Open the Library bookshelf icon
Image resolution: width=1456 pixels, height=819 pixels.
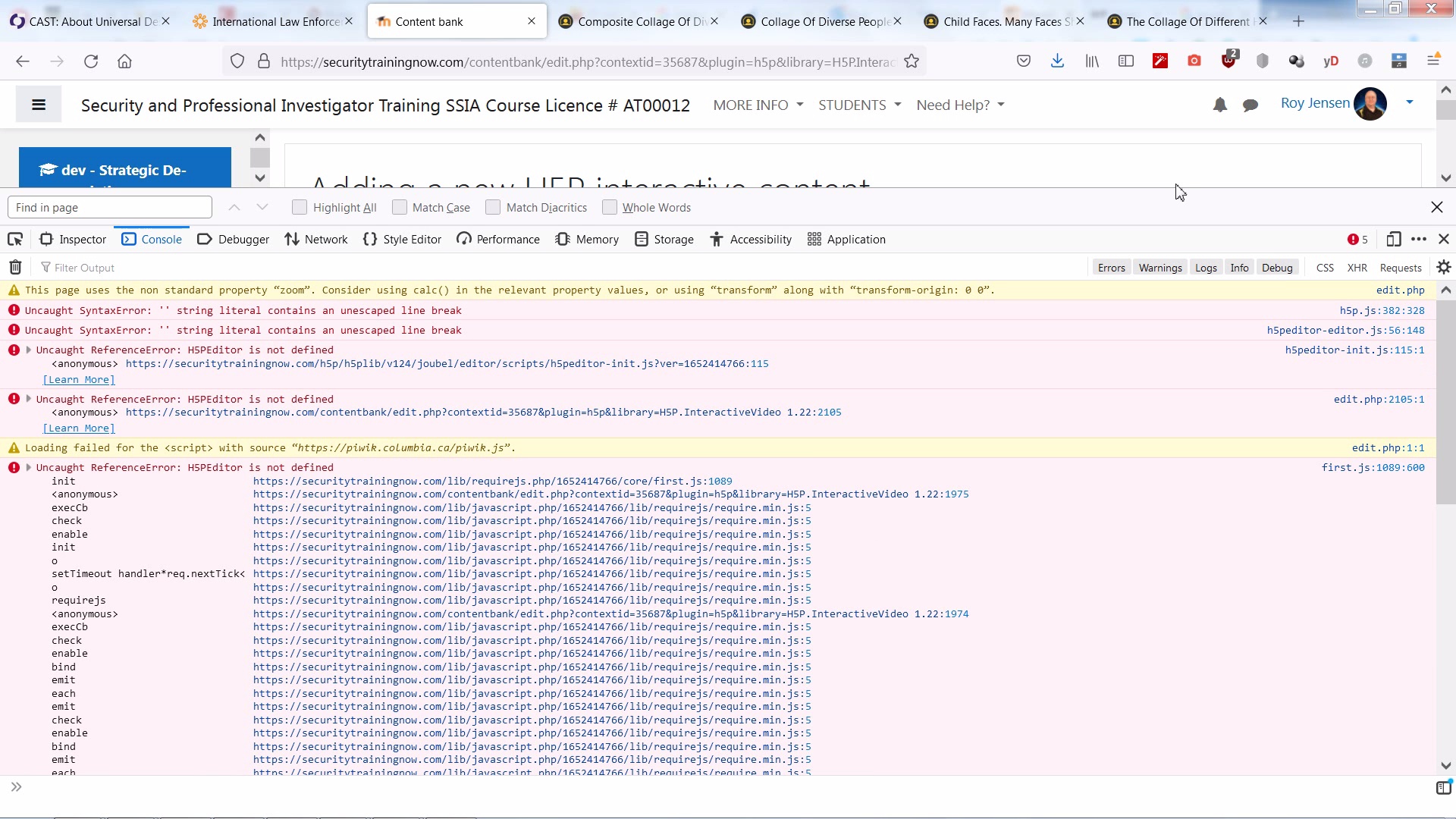tap(1092, 61)
